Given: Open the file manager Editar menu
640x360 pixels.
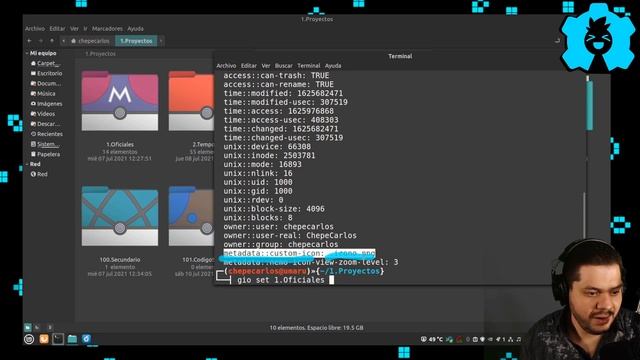Looking at the screenshot, I should [x=57, y=29].
